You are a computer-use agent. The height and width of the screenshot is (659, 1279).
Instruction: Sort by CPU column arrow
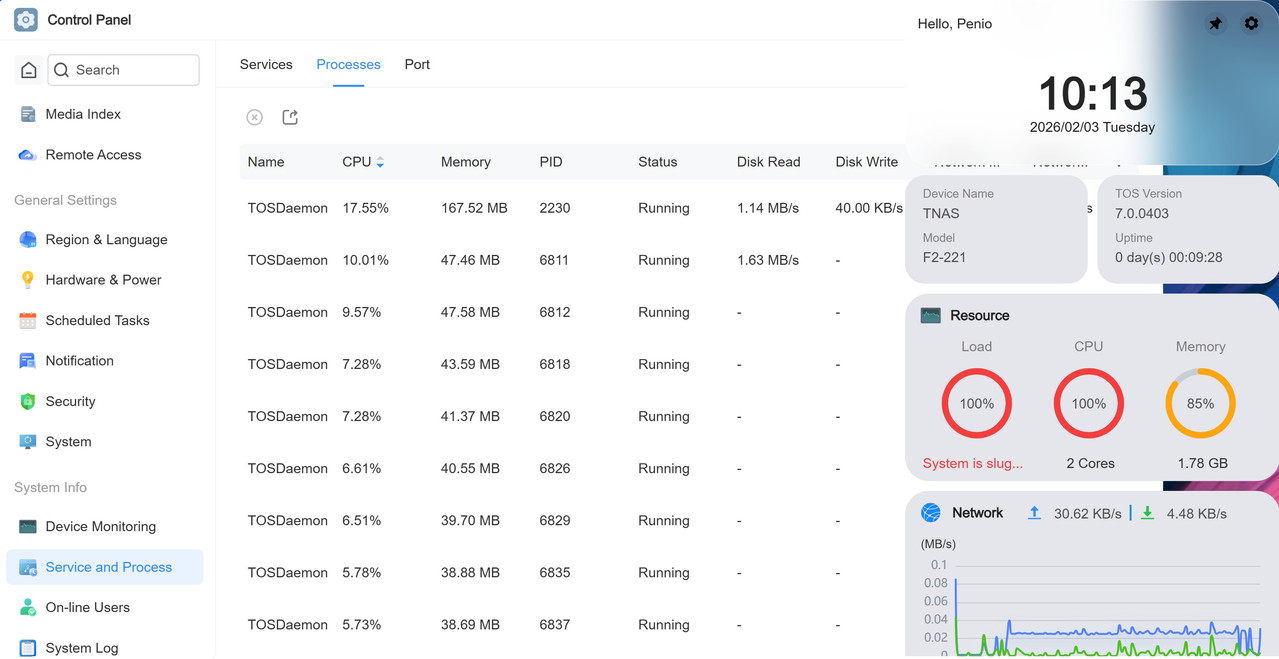[x=380, y=162]
